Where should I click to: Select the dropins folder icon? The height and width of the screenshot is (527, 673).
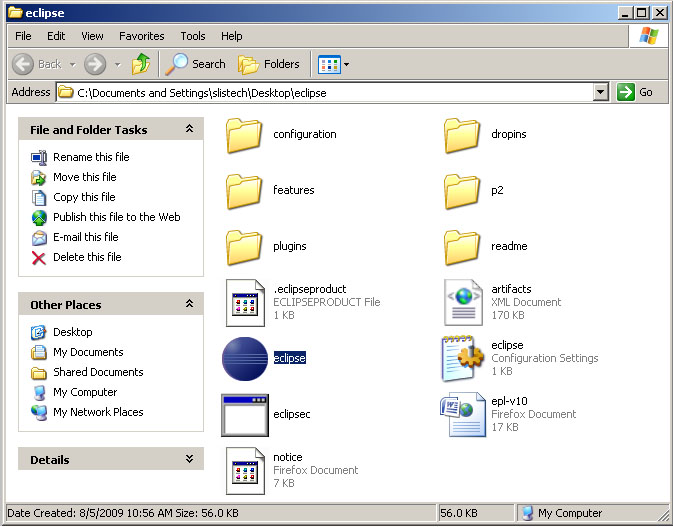pyautogui.click(x=462, y=136)
